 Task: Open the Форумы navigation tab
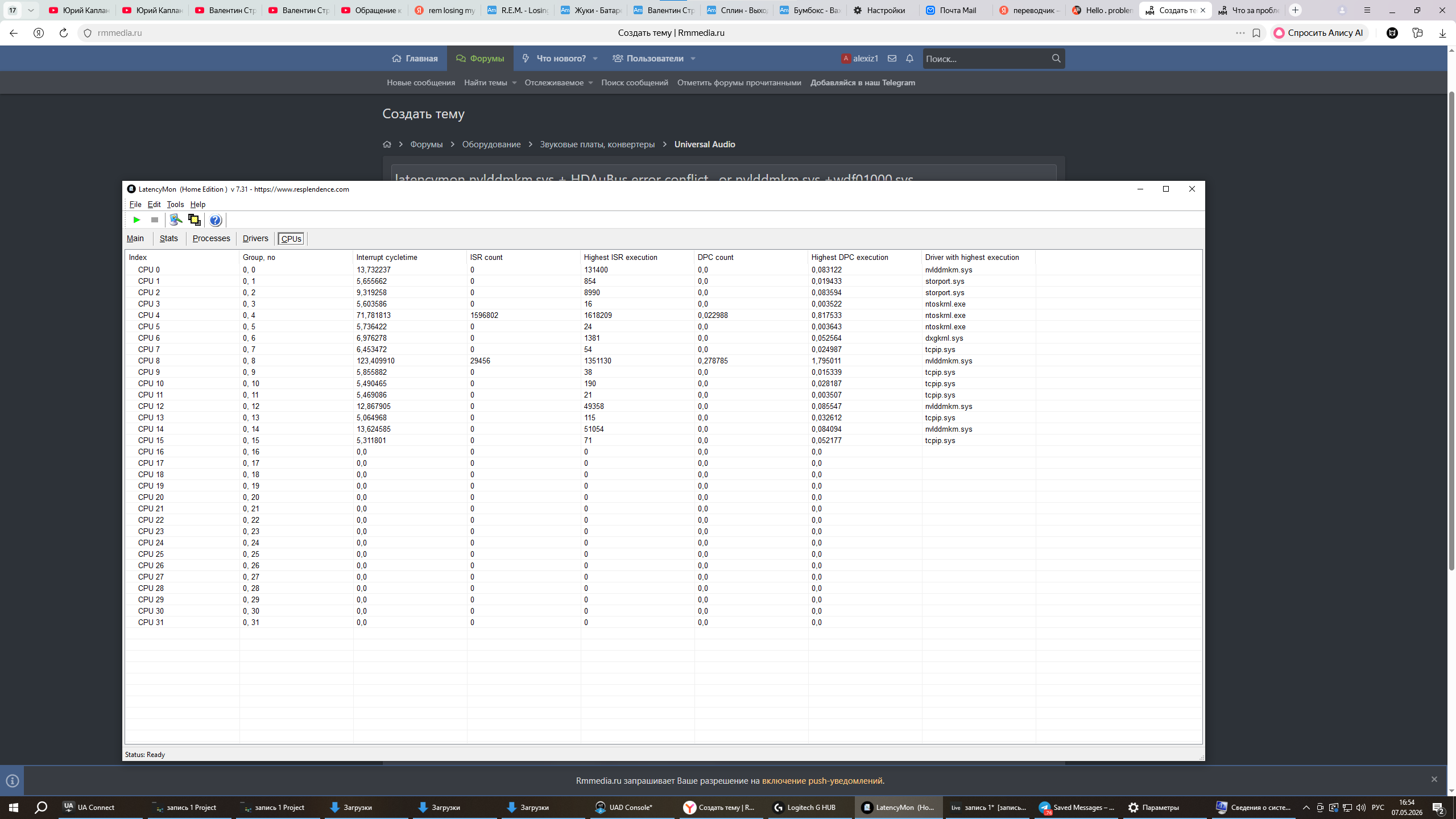(x=480, y=59)
